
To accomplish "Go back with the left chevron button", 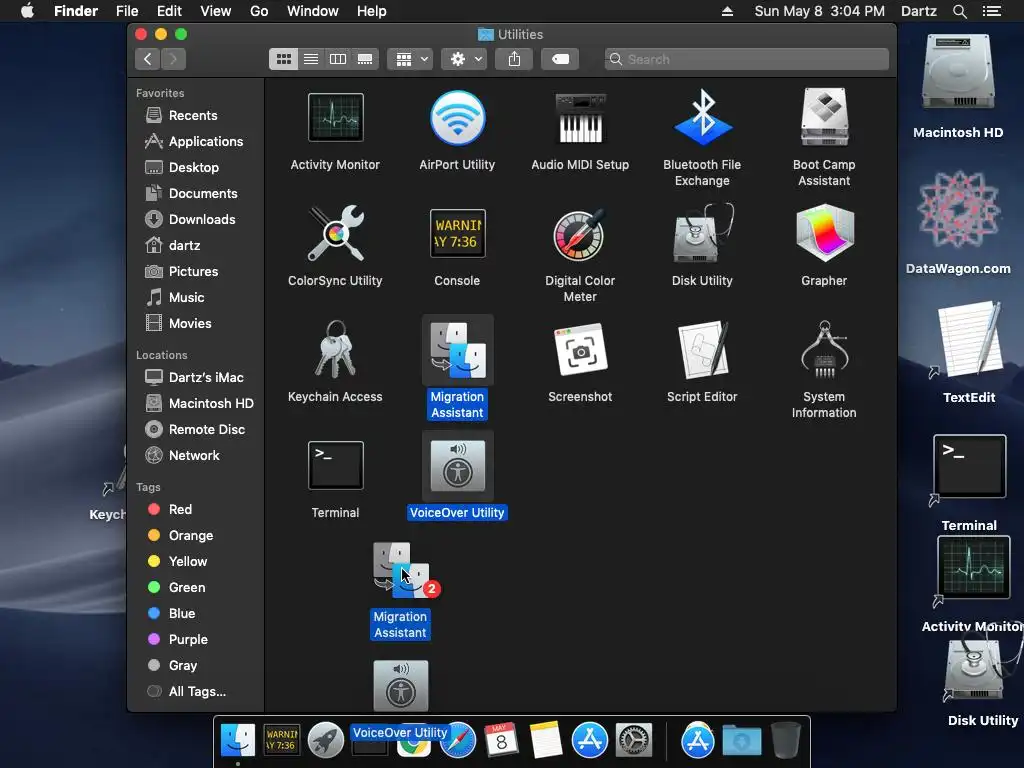I will [x=148, y=59].
